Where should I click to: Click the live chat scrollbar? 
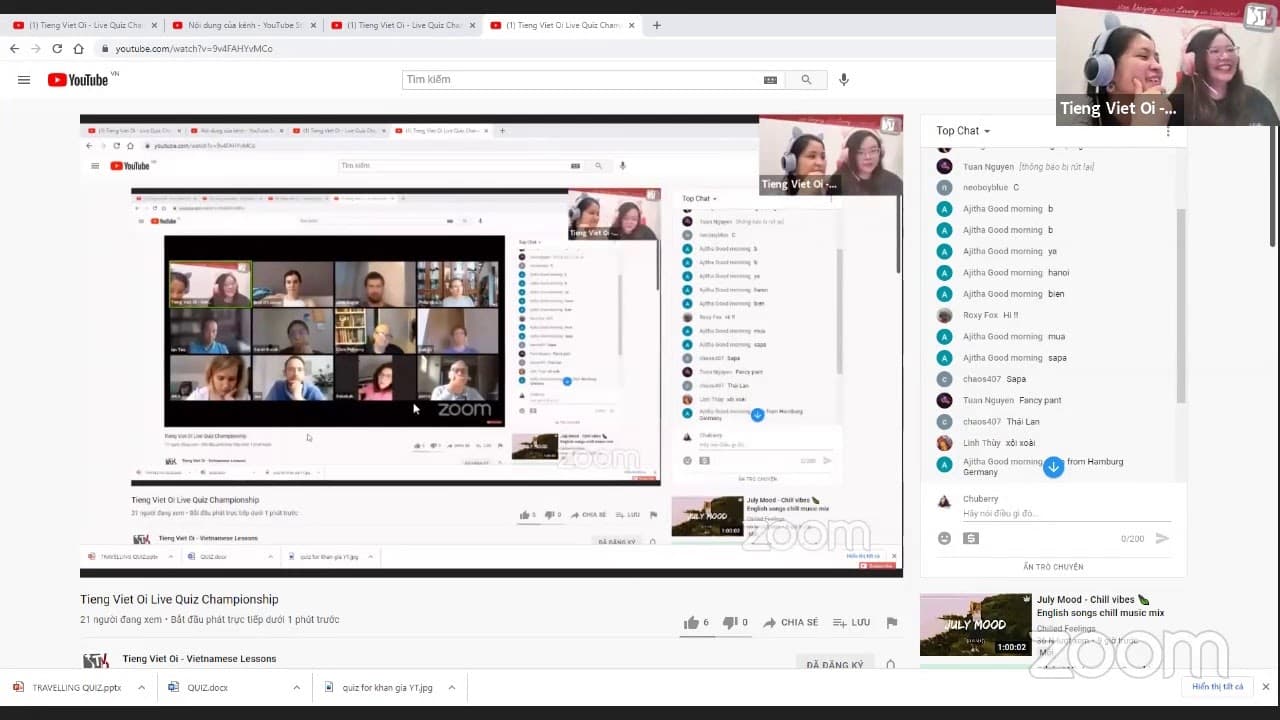coord(1181,305)
